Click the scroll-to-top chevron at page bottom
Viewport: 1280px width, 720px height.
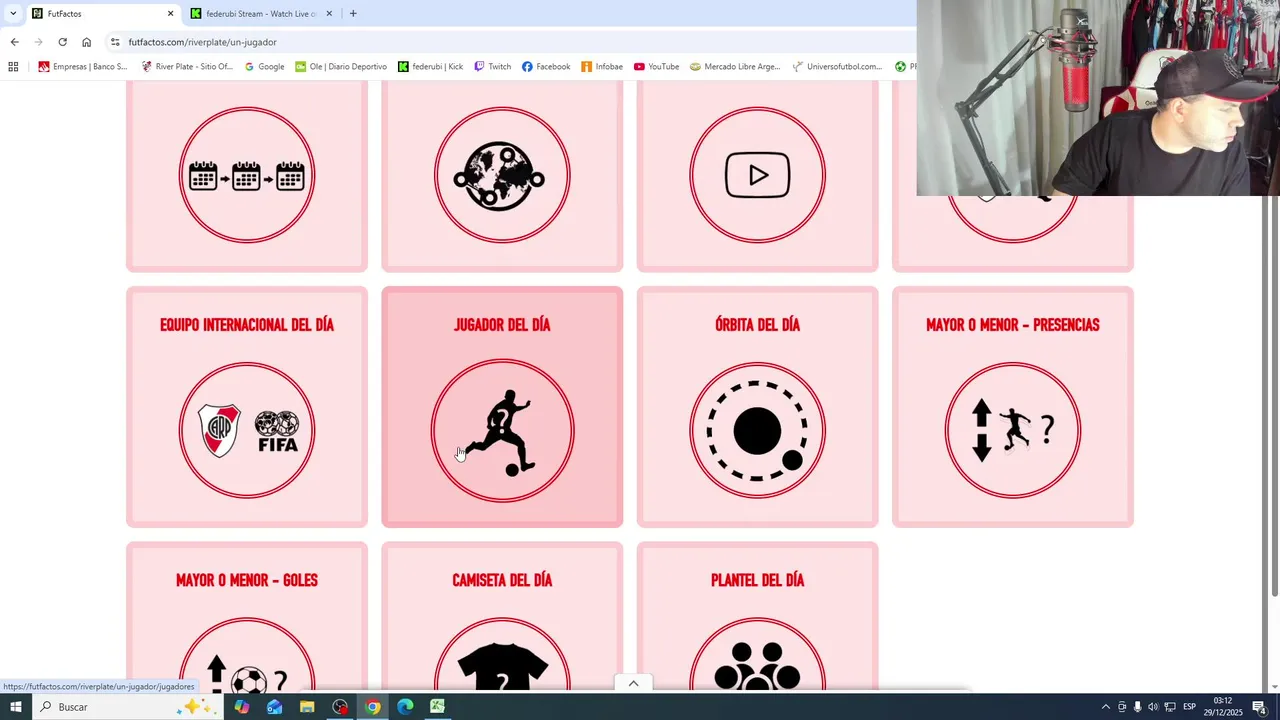pyautogui.click(x=633, y=683)
